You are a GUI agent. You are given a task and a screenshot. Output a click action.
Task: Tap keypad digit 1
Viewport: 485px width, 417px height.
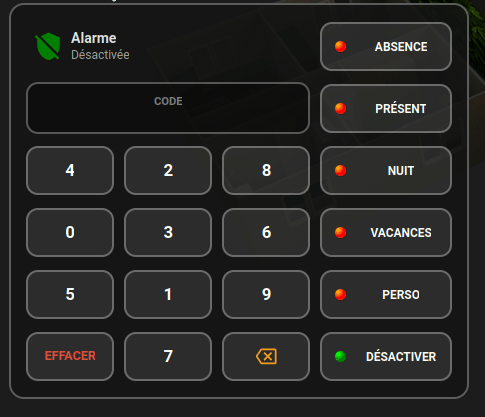(168, 294)
